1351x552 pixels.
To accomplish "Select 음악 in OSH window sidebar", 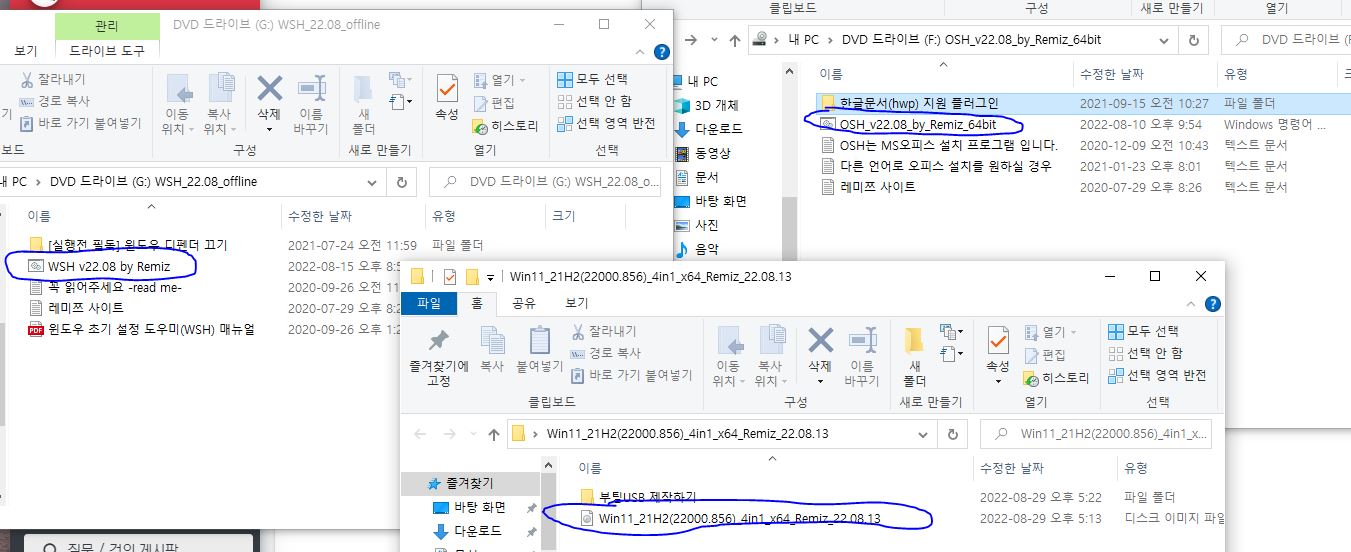I will 696,249.
